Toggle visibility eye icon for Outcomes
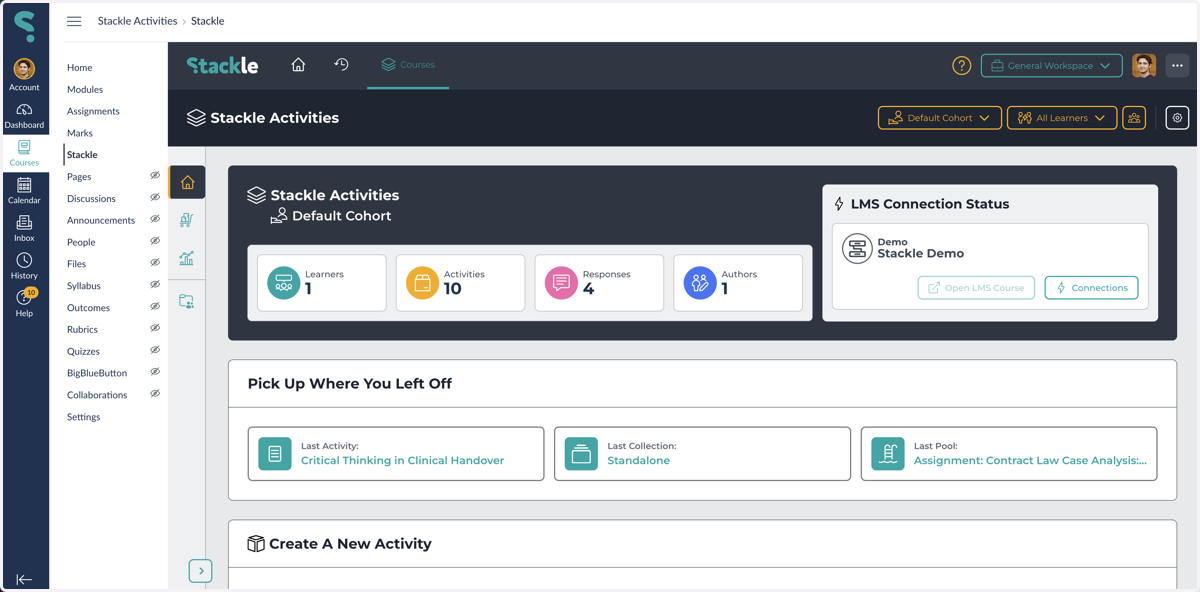 click(155, 307)
